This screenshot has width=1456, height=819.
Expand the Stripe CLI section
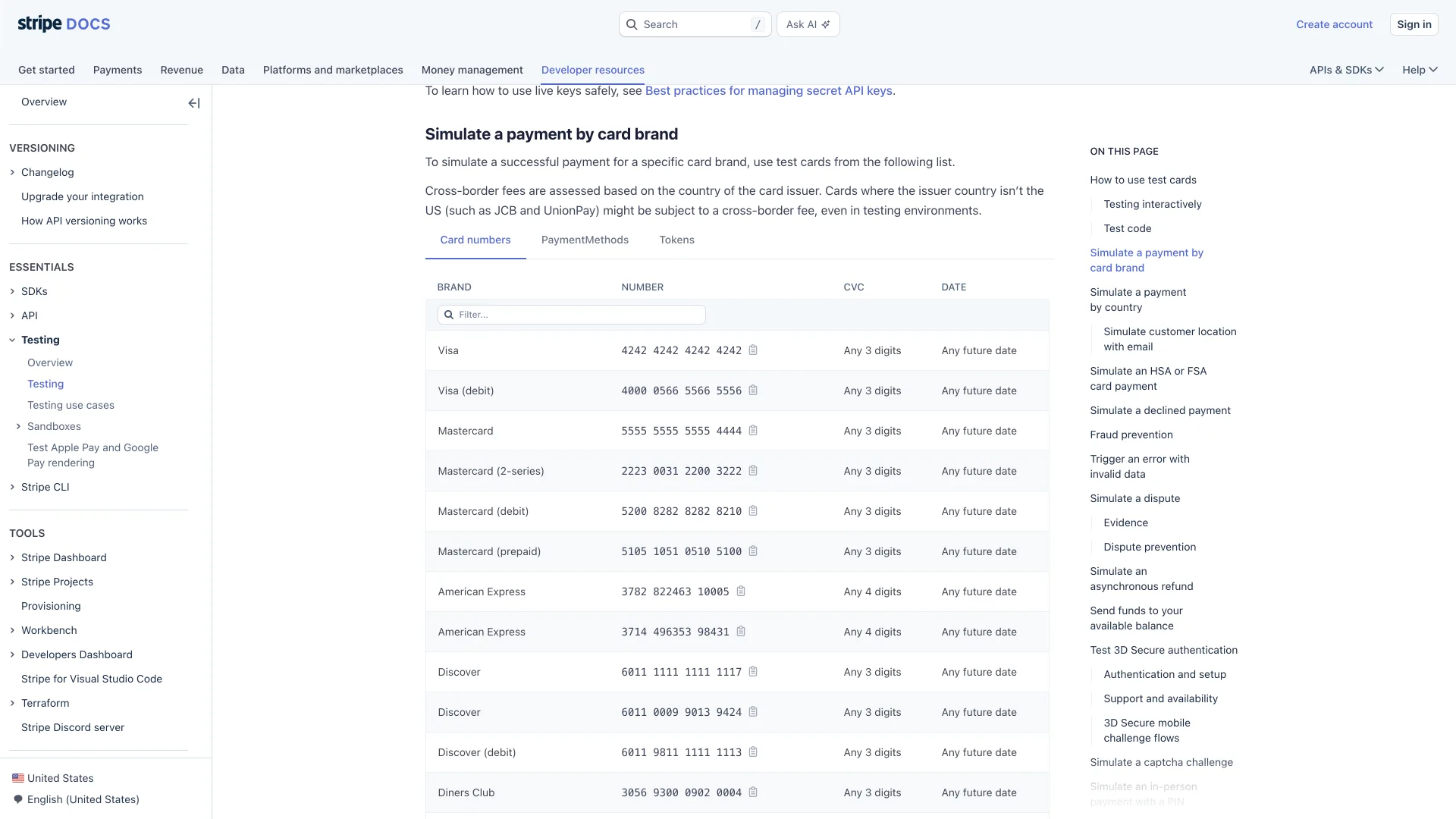(x=12, y=487)
